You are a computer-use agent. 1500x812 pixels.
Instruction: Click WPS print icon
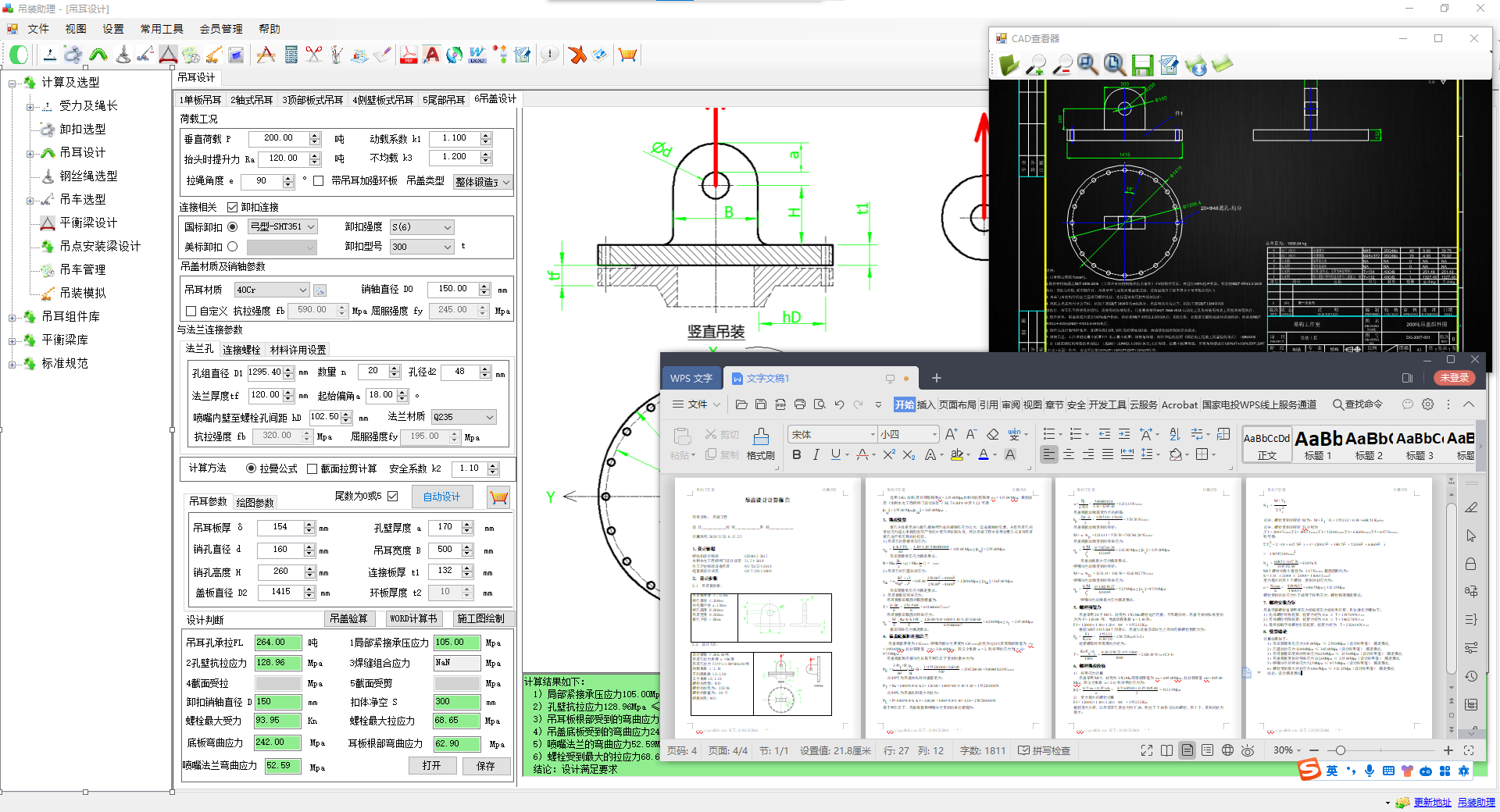(x=800, y=404)
